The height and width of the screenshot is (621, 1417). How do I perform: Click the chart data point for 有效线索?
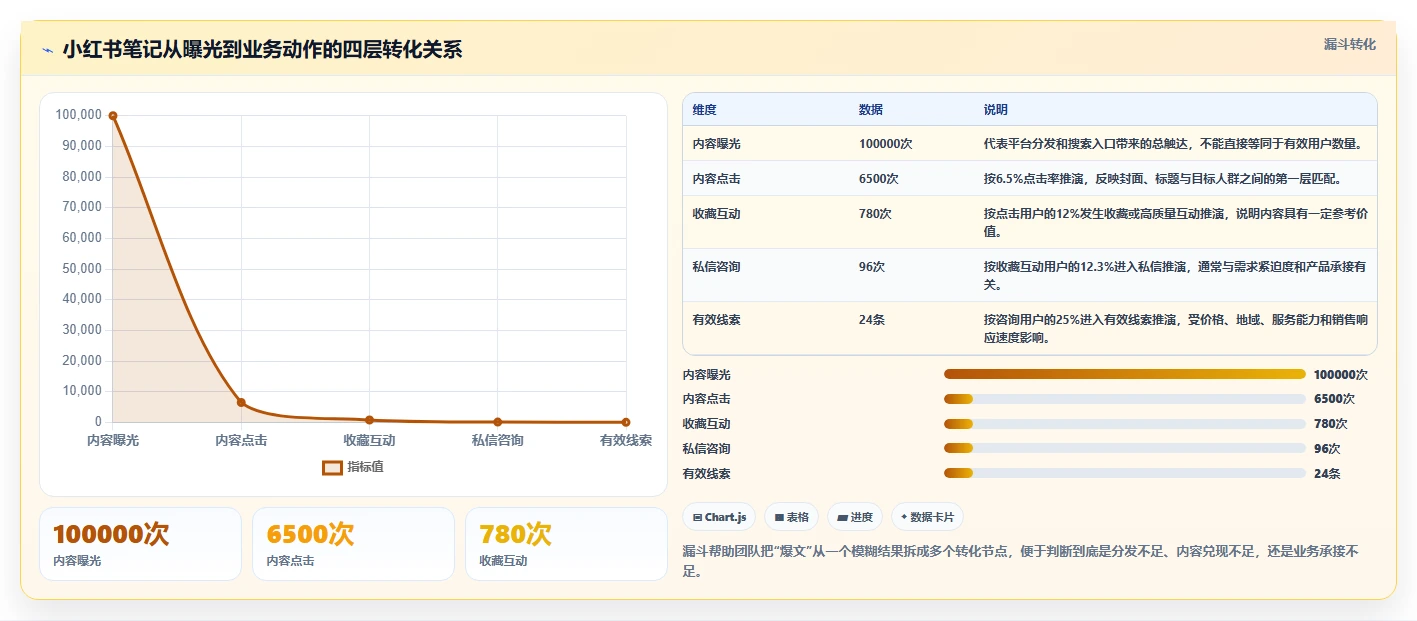(626, 422)
